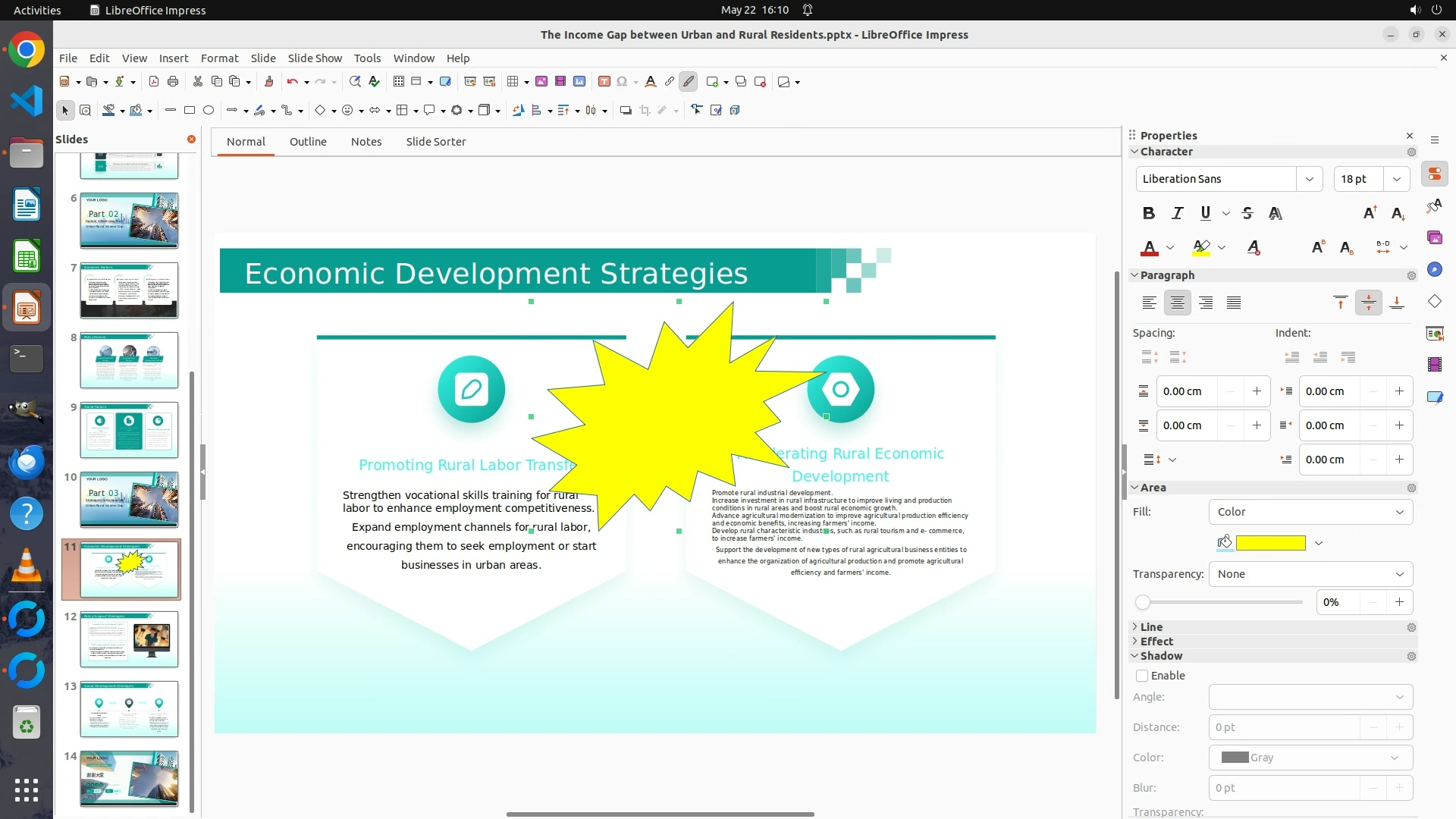Increase font size icon in sidebar
The width and height of the screenshot is (1456, 819).
pos(1370,213)
